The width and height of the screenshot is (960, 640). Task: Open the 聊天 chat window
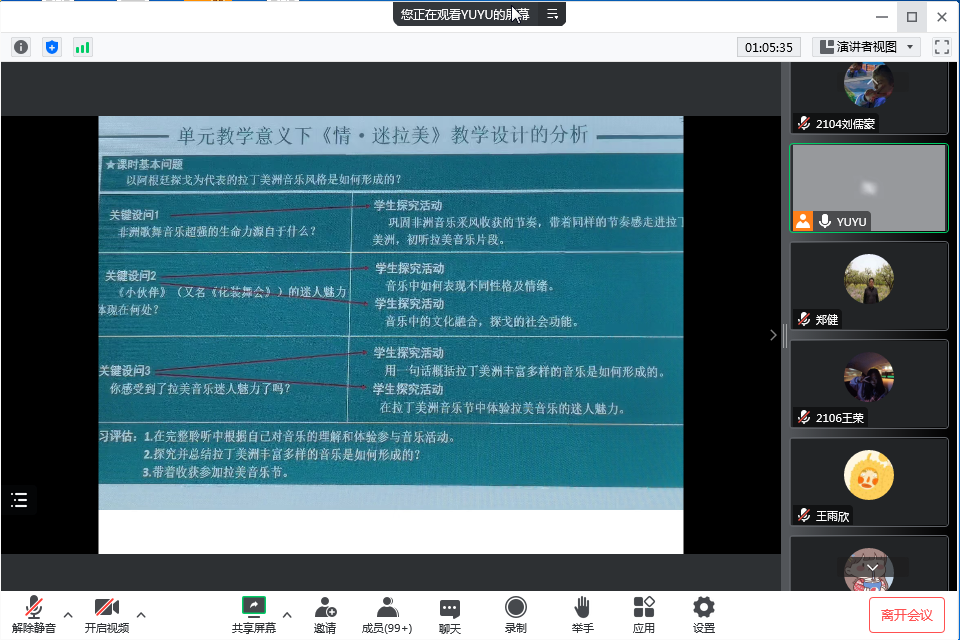(450, 615)
